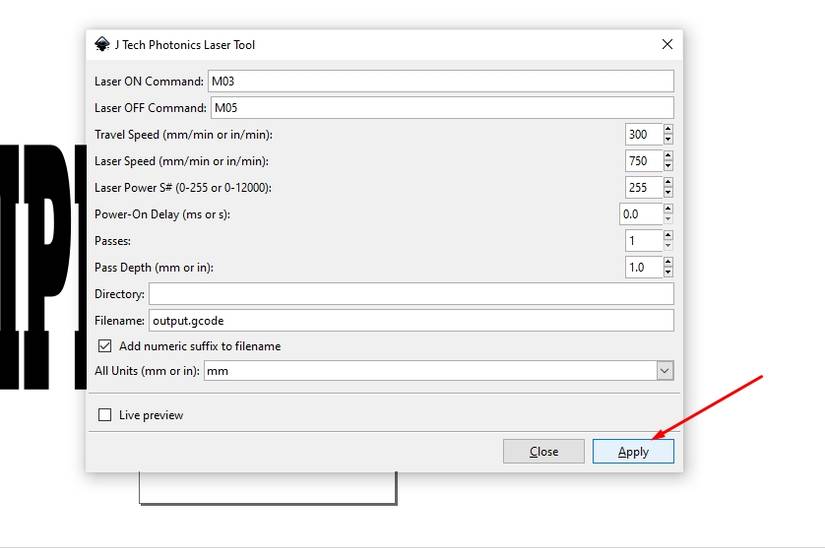Edit the Laser ON Command field
Viewport: 825px width, 548px height.
coord(441,81)
